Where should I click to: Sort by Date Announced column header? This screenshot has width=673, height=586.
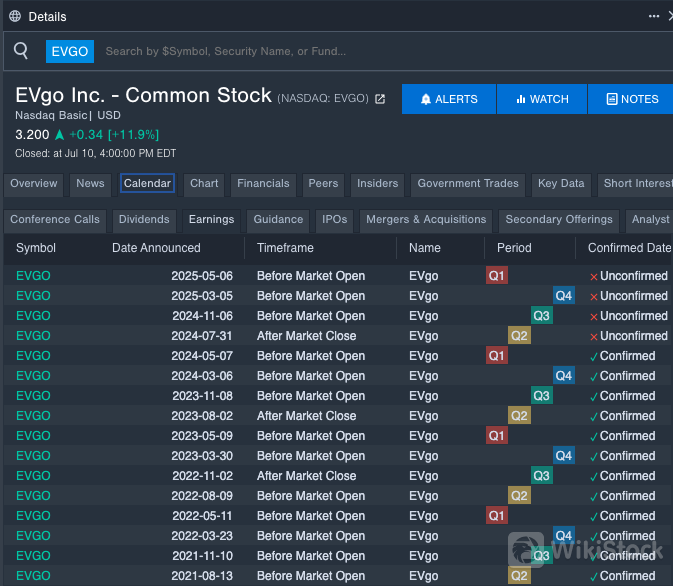coord(156,248)
